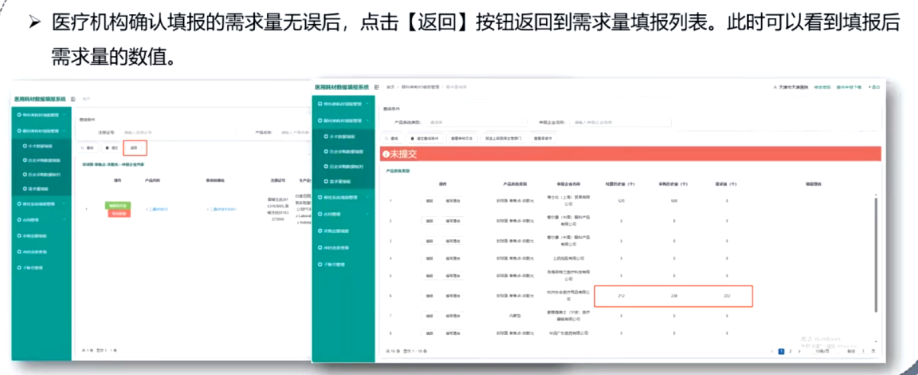The image size is (918, 375).
Task: Click 编辑 in row 6 of the right table
Action: pyautogui.click(x=429, y=295)
